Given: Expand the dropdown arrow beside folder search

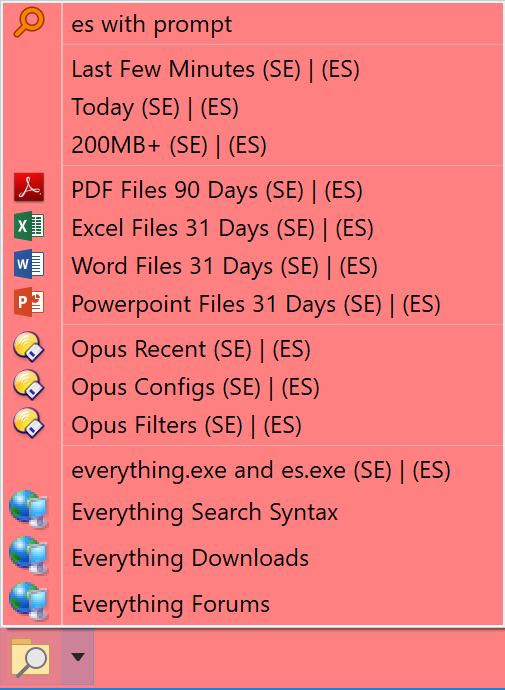Looking at the screenshot, I should tap(77, 657).
